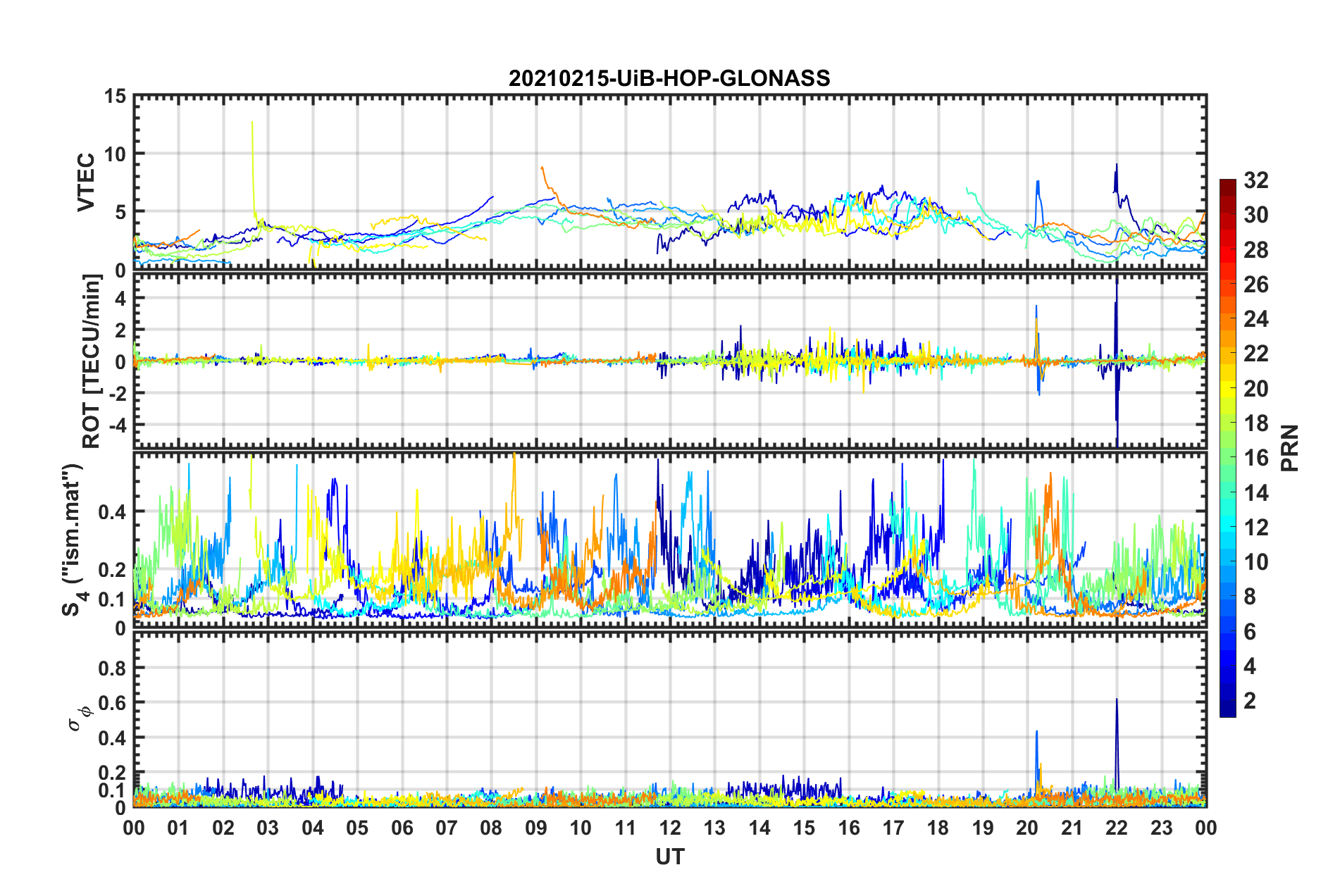Select UT axis tick label 03
Image resolution: width=1340 pixels, height=896 pixels.
click(x=268, y=828)
